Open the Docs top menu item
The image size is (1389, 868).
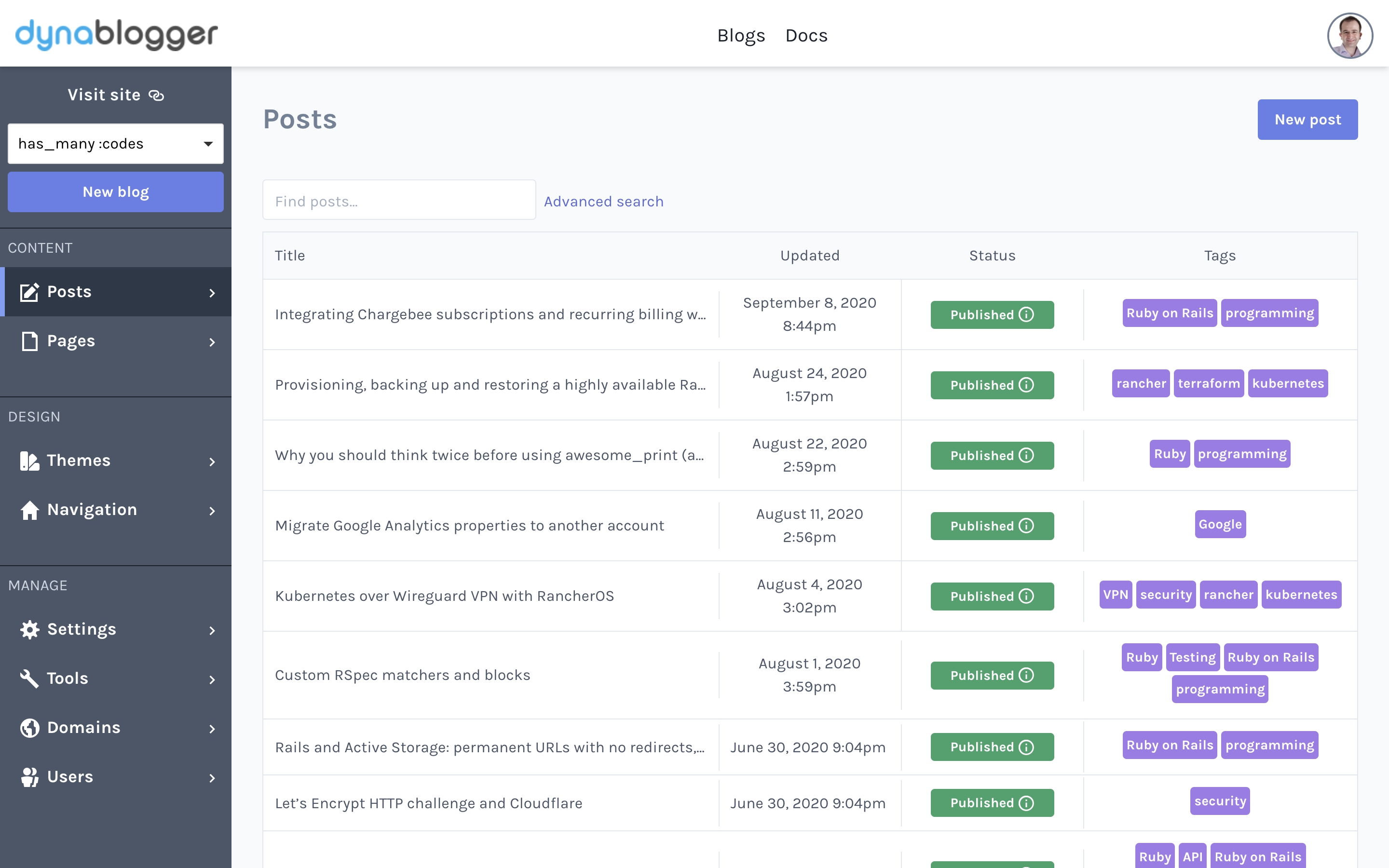(806, 36)
